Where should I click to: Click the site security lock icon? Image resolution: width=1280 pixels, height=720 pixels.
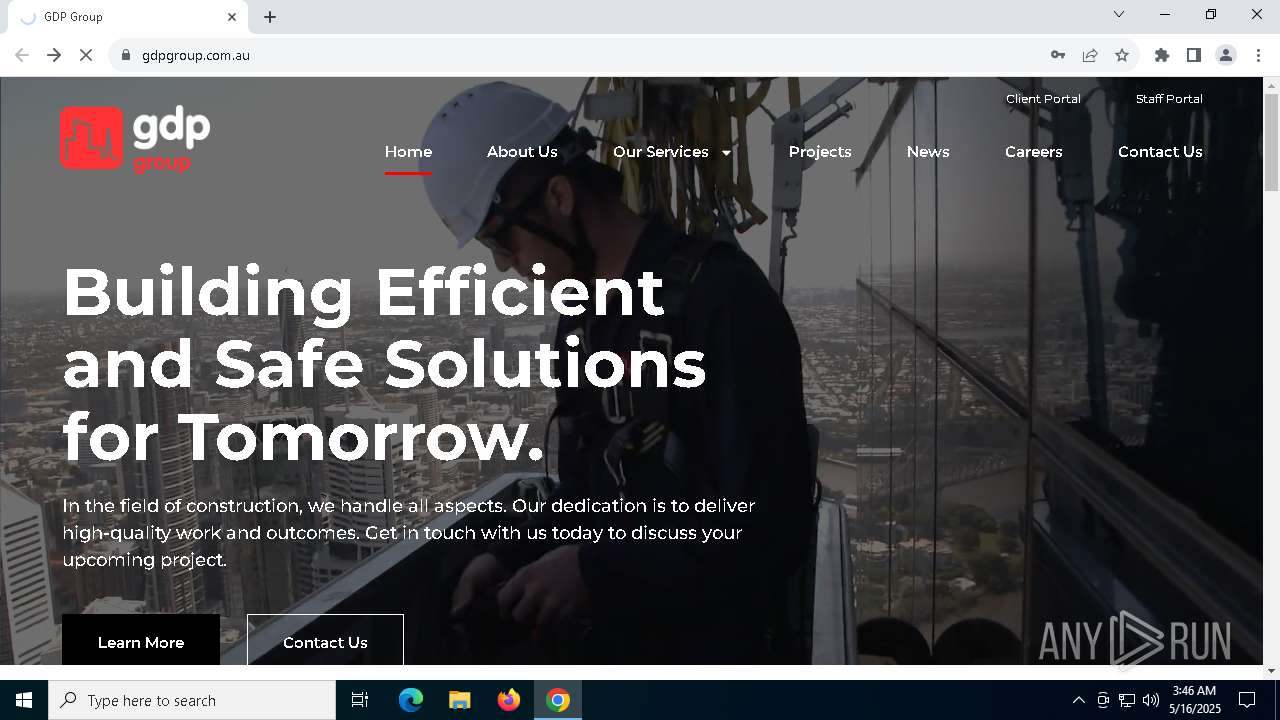tap(126, 55)
